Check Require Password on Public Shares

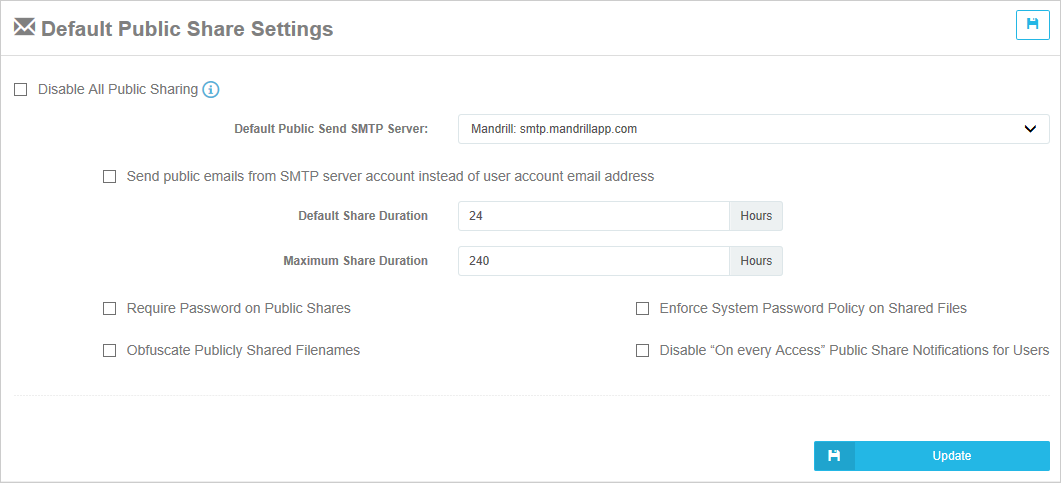110,308
